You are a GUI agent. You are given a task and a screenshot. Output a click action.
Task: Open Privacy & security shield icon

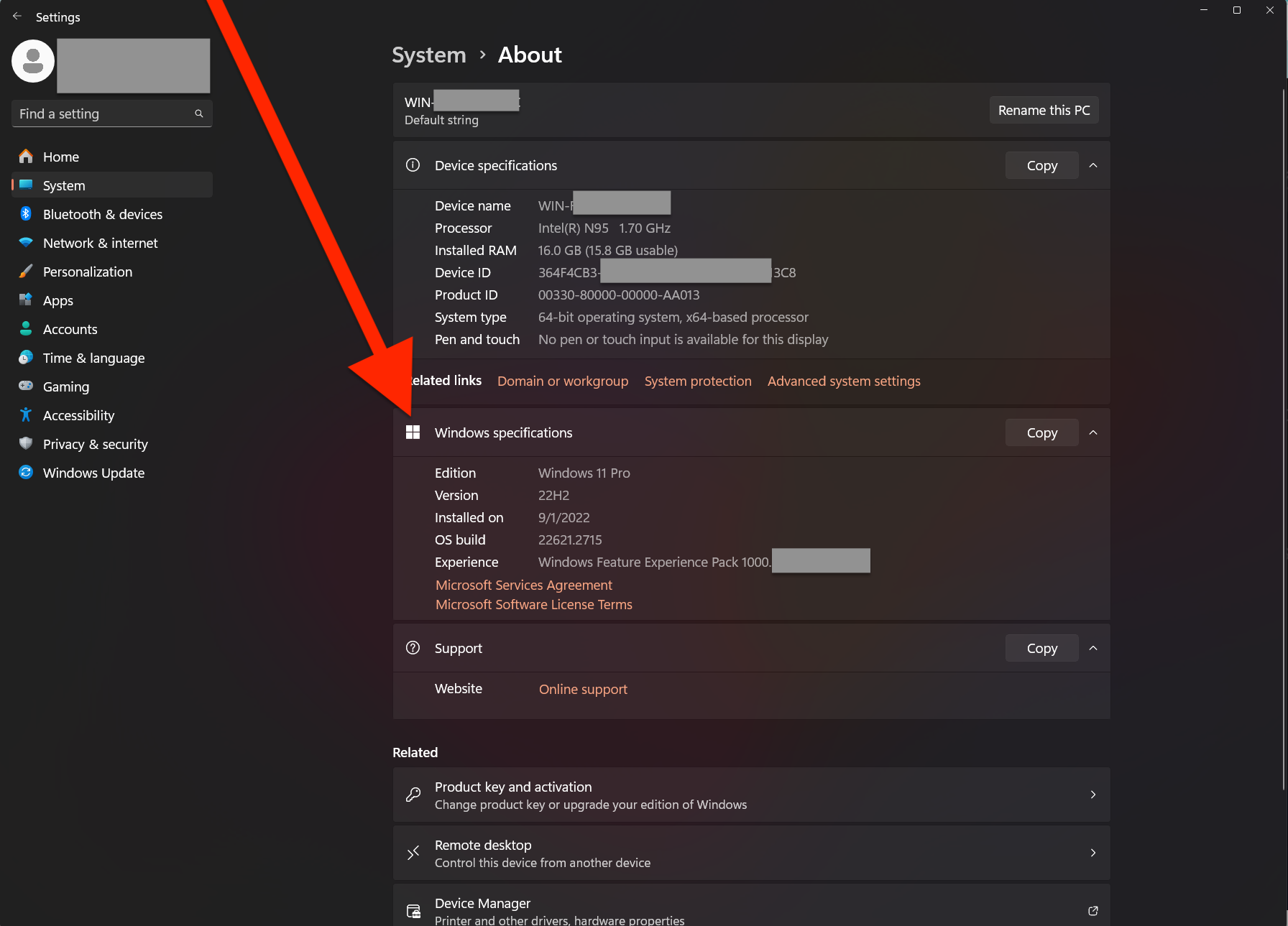[x=26, y=444]
